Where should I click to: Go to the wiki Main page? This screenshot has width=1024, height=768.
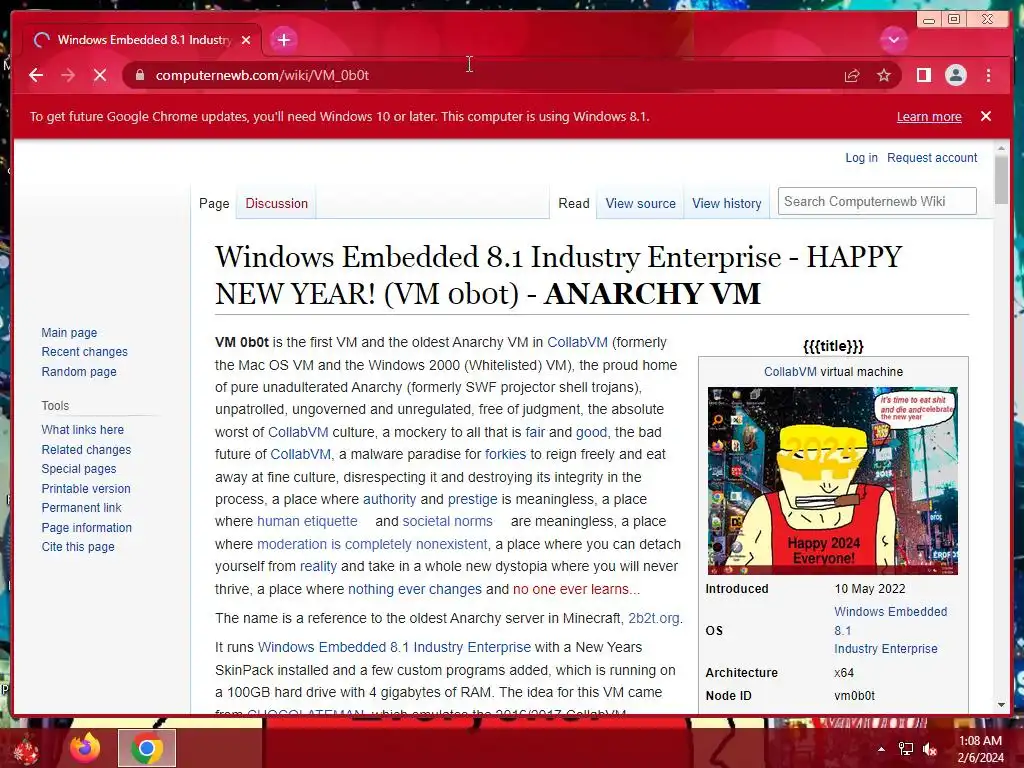[x=69, y=332]
